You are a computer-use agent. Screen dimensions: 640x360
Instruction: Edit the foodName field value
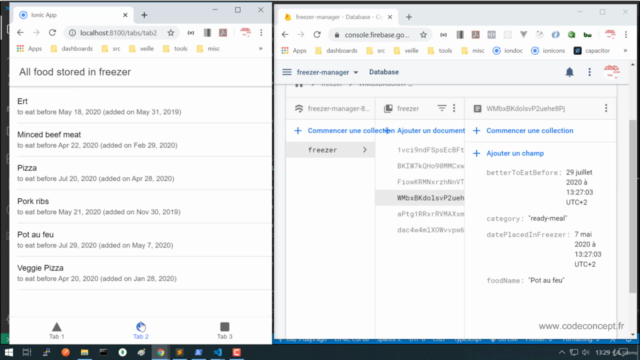click(546, 280)
